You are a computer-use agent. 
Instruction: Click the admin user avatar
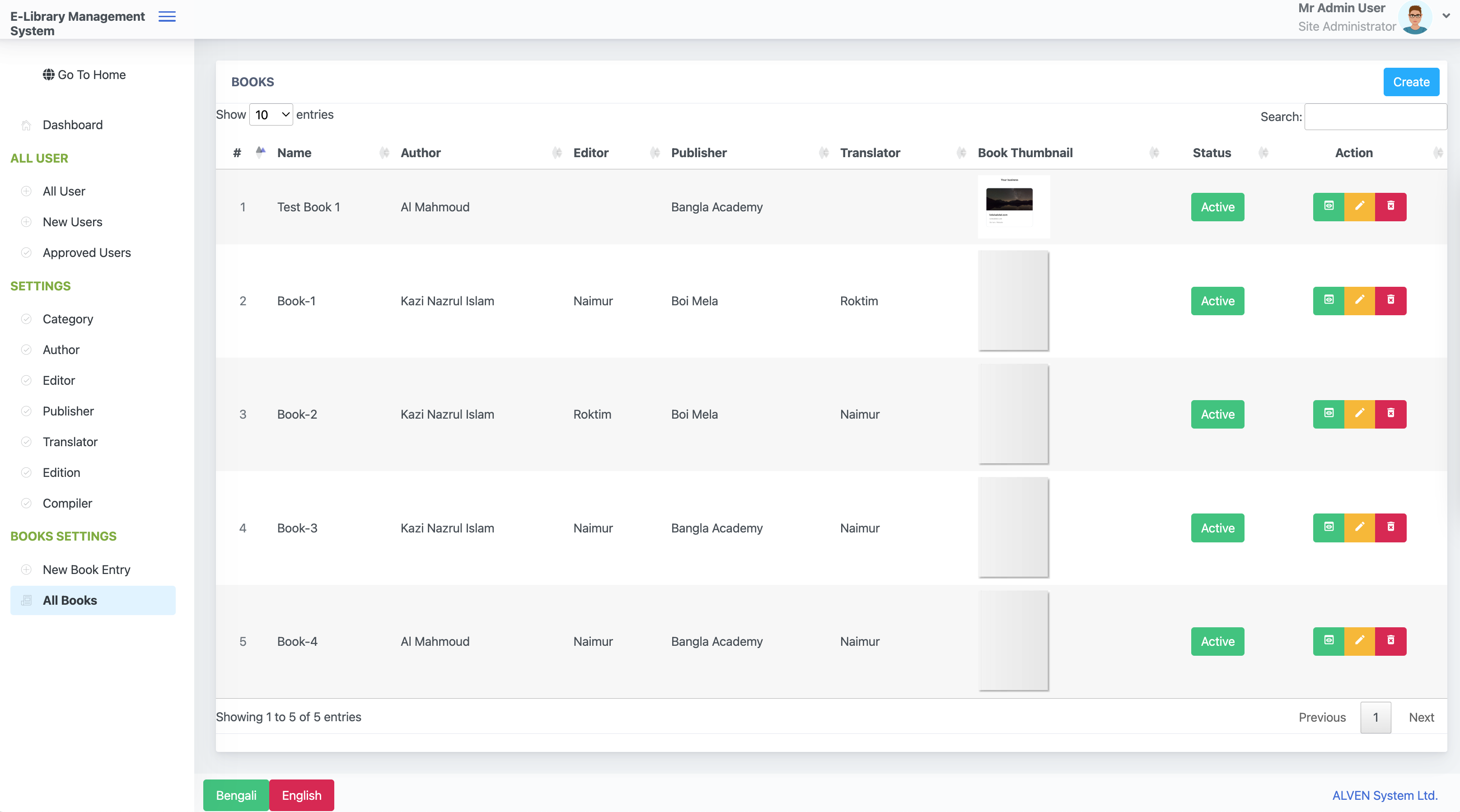(x=1415, y=18)
